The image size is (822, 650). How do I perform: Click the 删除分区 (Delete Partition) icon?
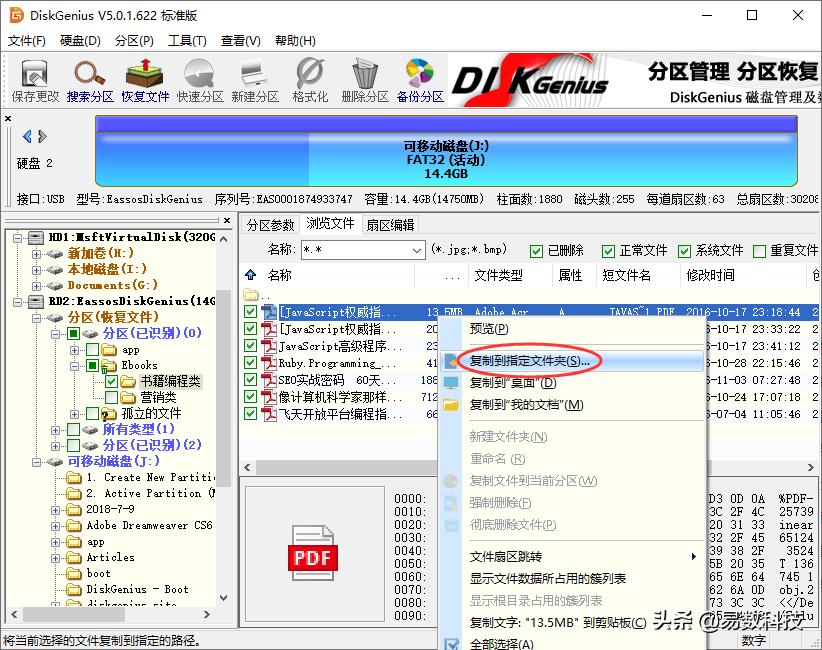[364, 78]
